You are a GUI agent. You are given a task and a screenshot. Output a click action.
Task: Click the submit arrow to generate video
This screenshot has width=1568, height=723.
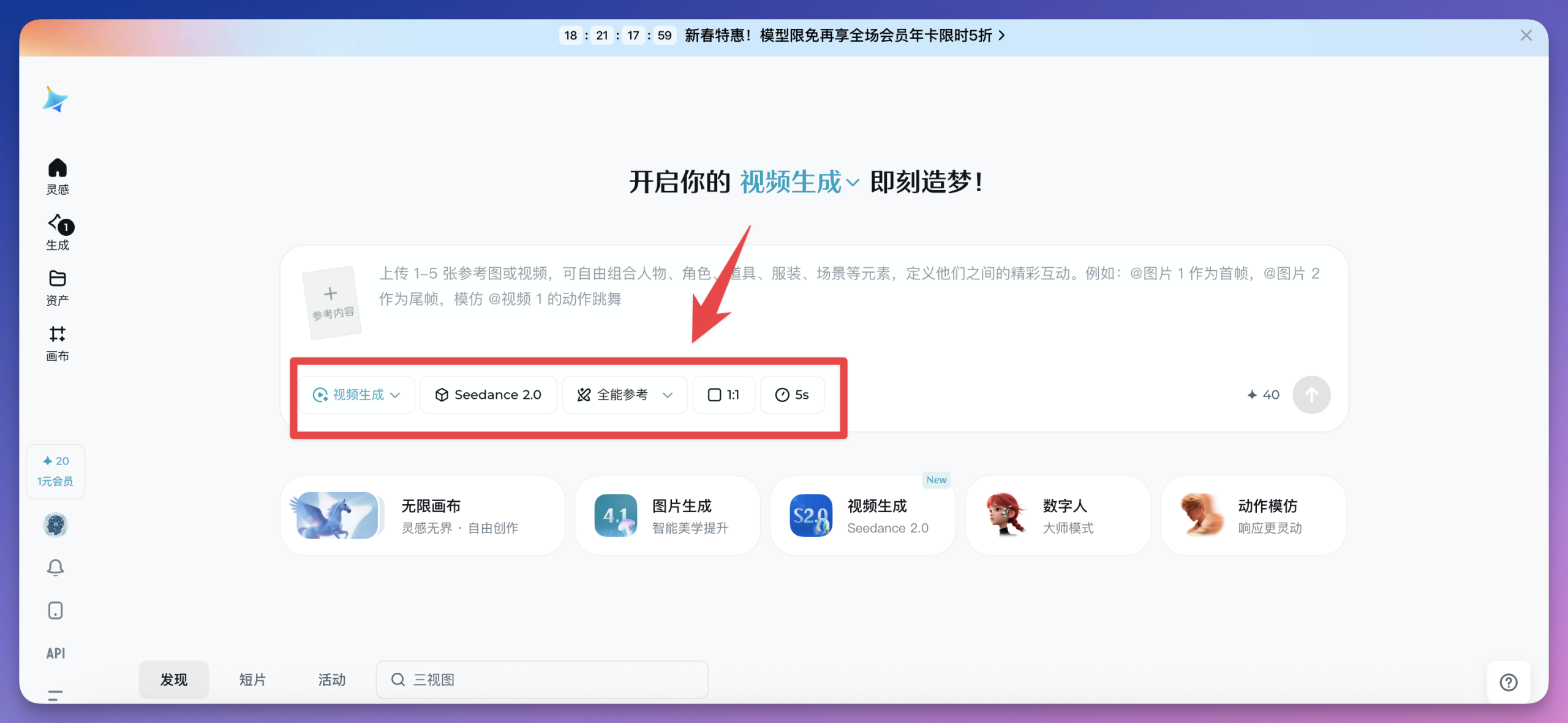click(x=1311, y=395)
